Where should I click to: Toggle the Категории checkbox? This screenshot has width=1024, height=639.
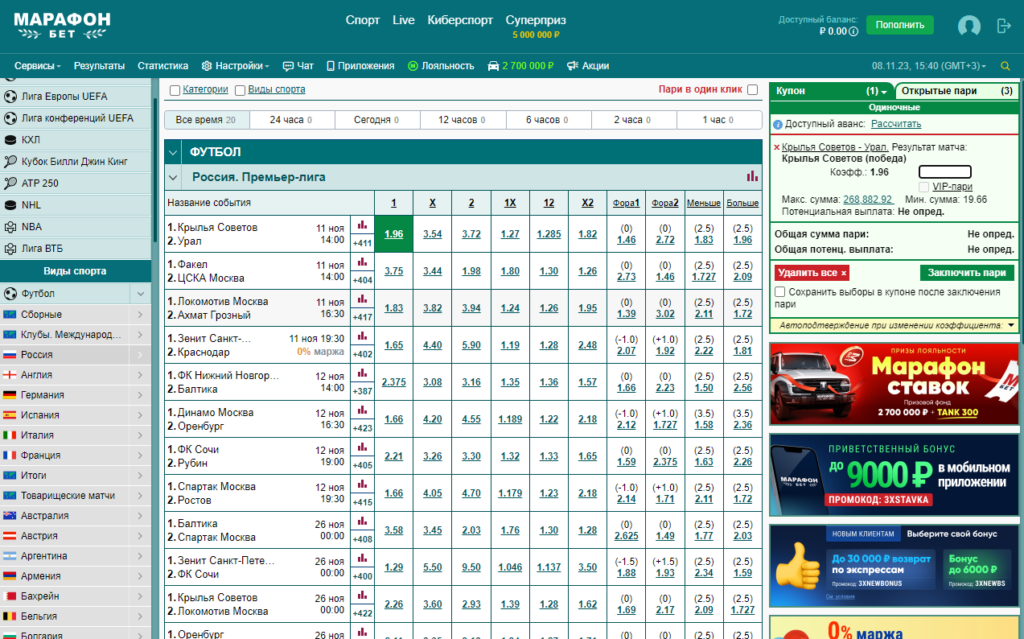pyautogui.click(x=174, y=90)
